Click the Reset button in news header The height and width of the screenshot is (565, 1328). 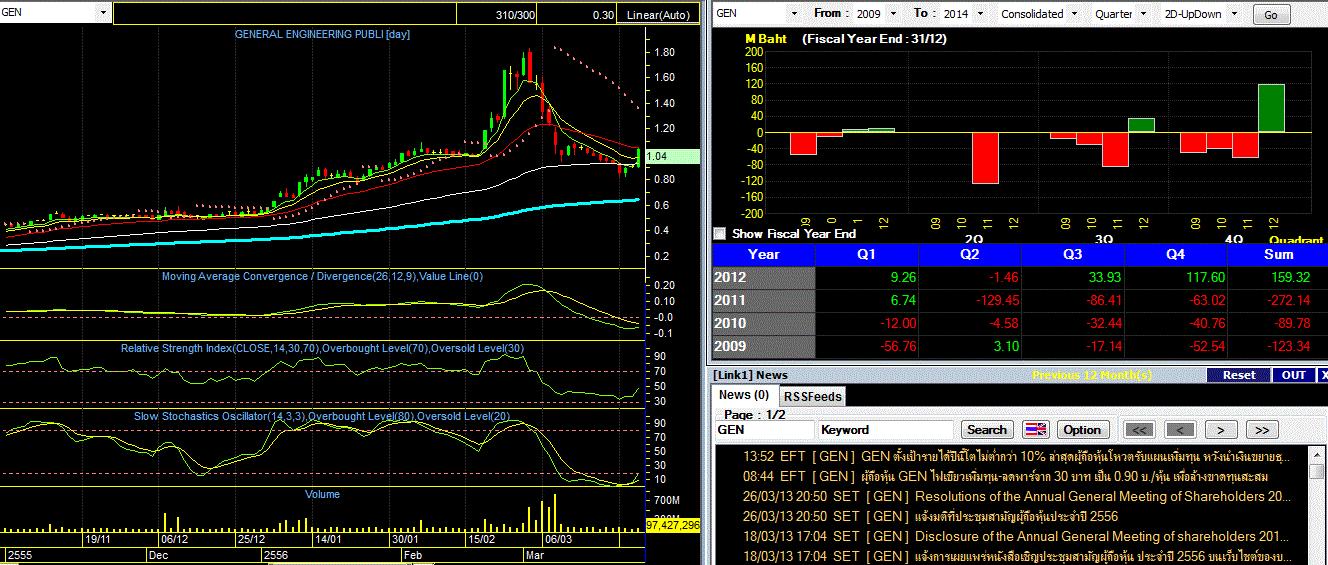(x=1238, y=375)
